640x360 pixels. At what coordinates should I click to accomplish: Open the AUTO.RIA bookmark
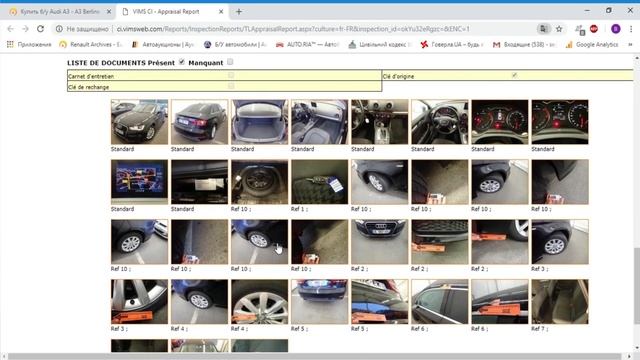(x=307, y=44)
